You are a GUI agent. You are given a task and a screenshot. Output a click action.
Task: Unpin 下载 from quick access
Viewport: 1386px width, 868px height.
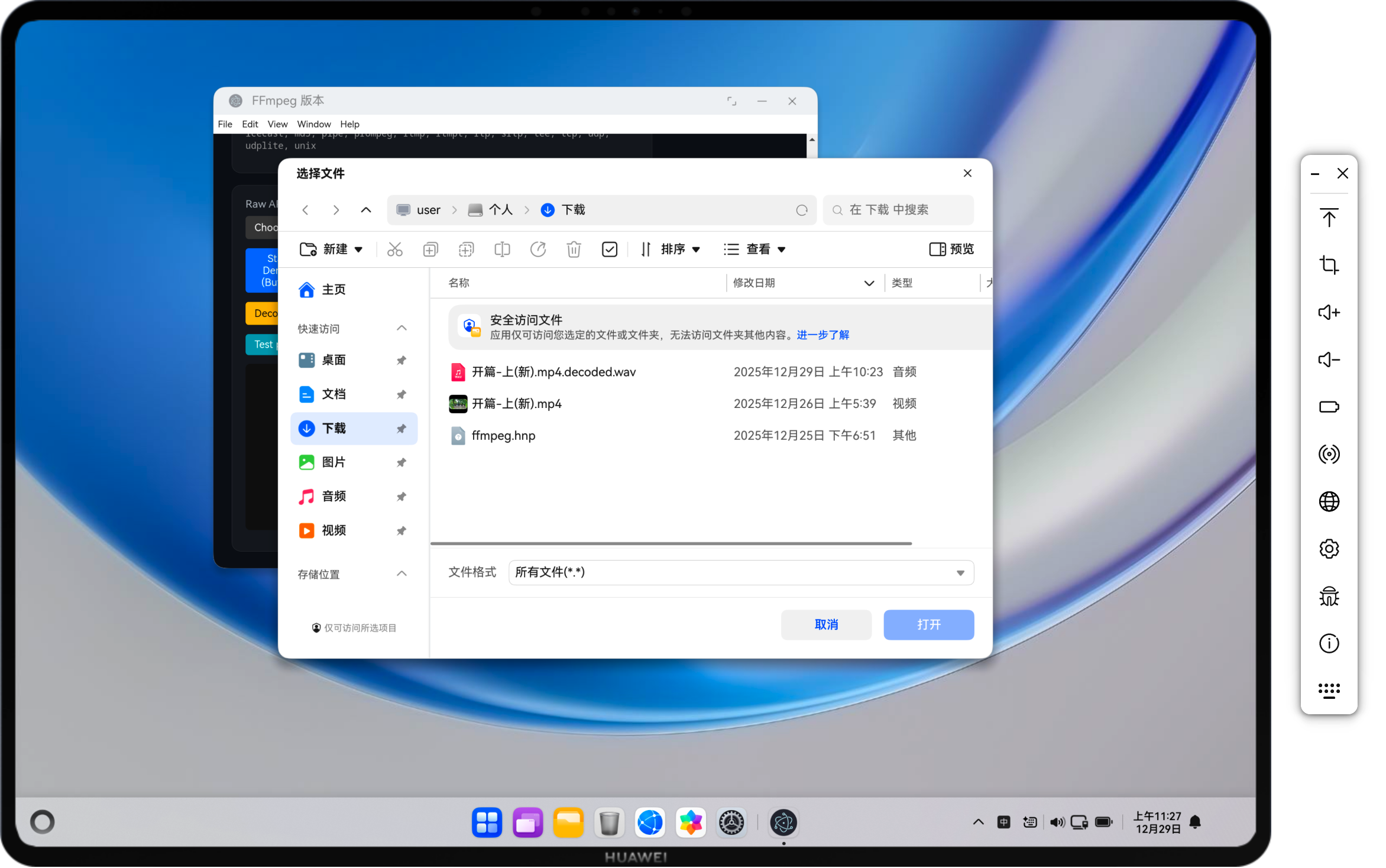pos(401,429)
